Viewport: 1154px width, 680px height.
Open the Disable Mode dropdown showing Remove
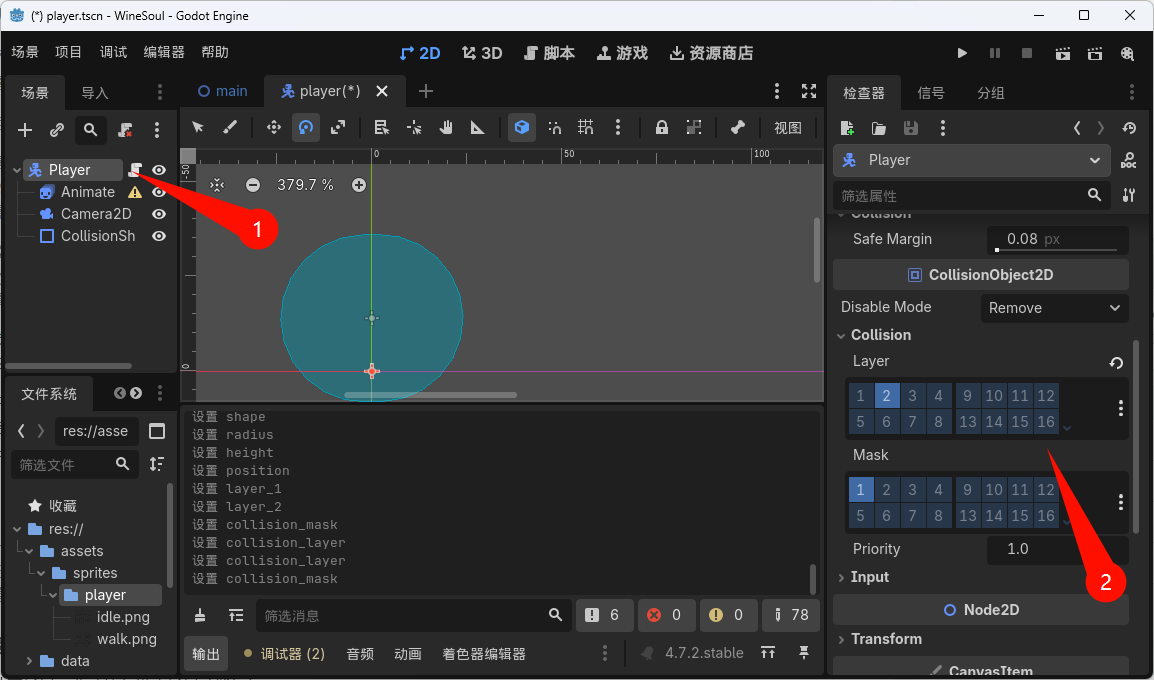pos(1055,308)
